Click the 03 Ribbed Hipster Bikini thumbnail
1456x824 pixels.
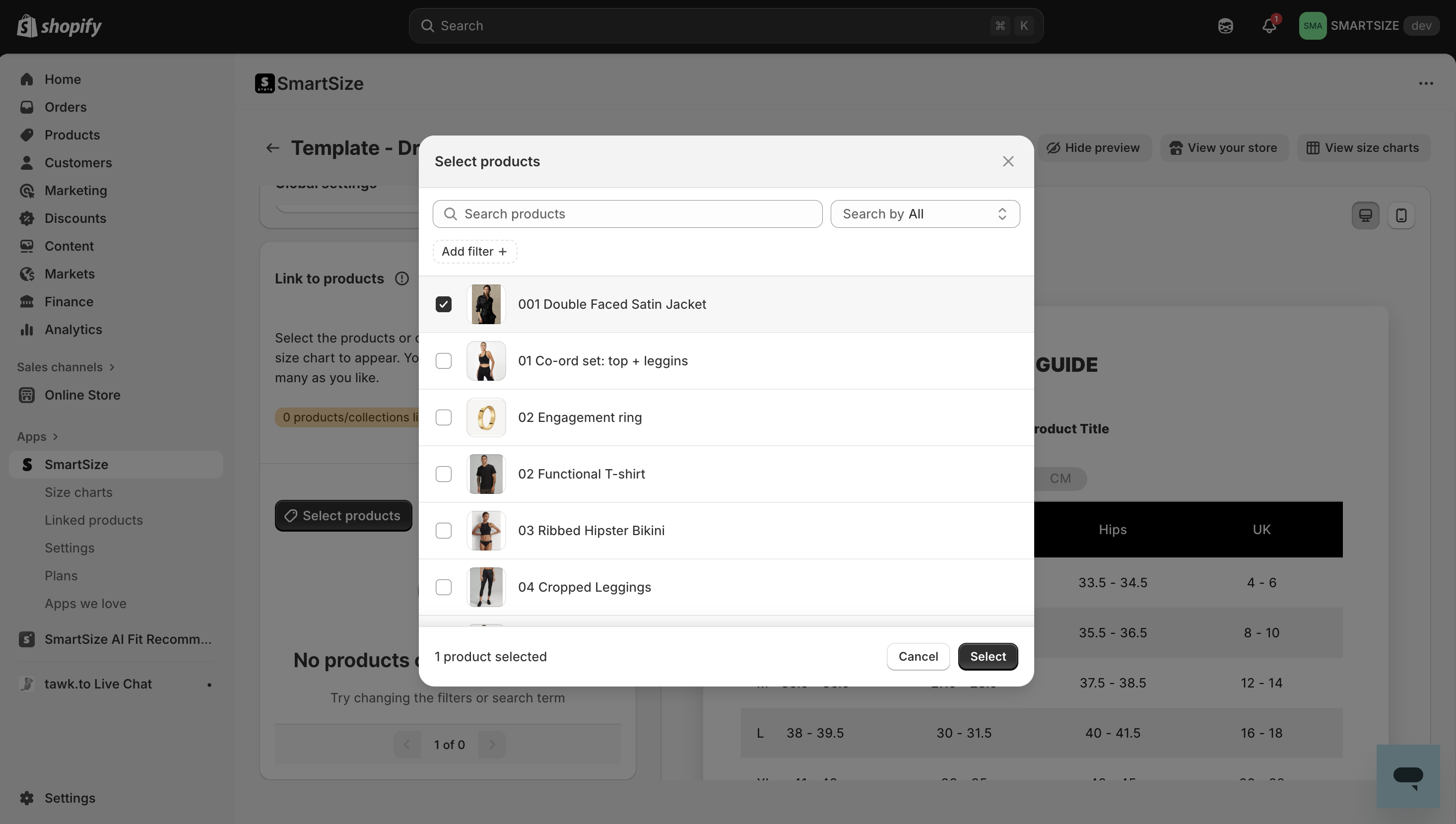[x=486, y=531]
